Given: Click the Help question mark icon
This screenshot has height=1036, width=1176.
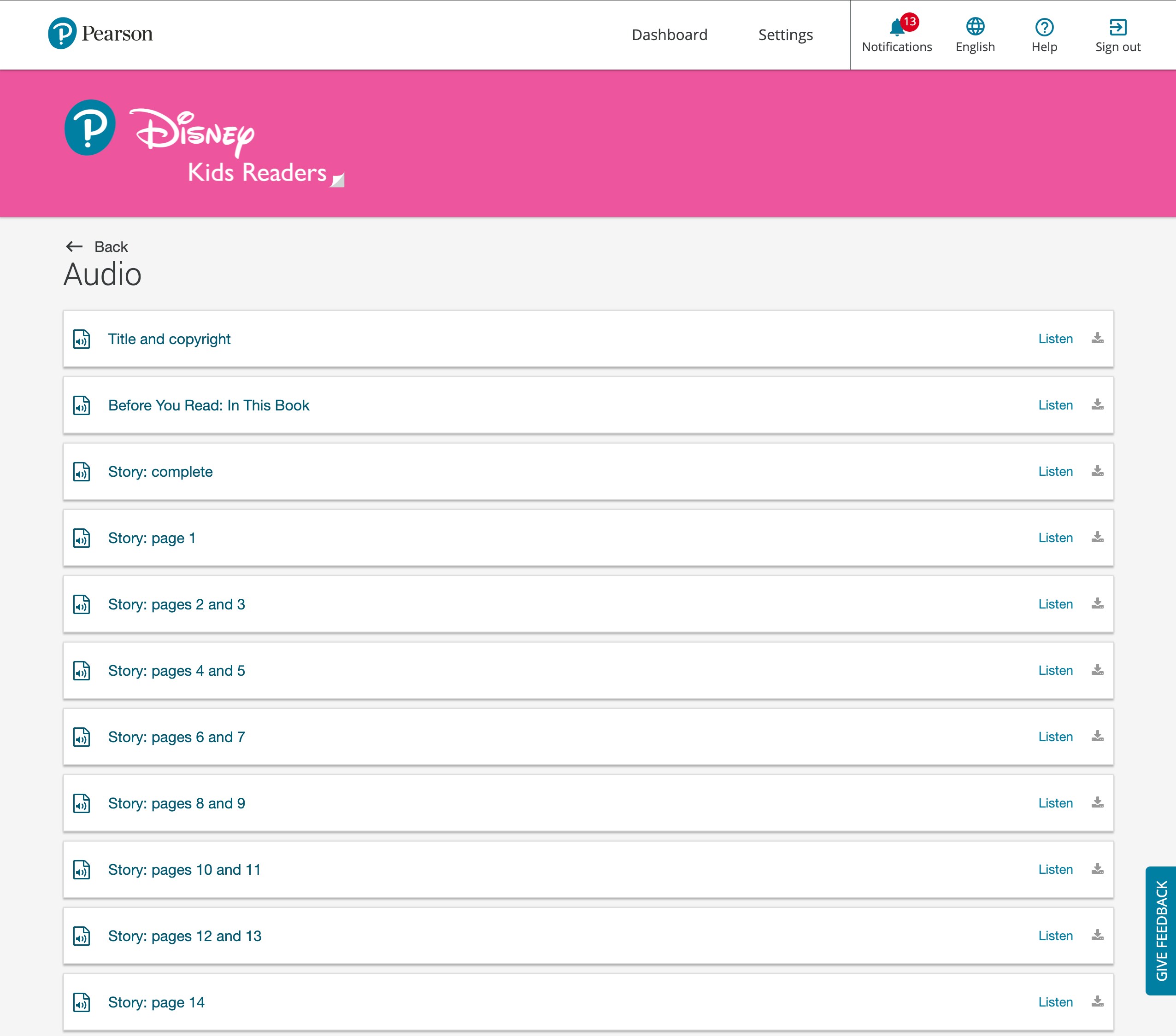Looking at the screenshot, I should 1044,27.
